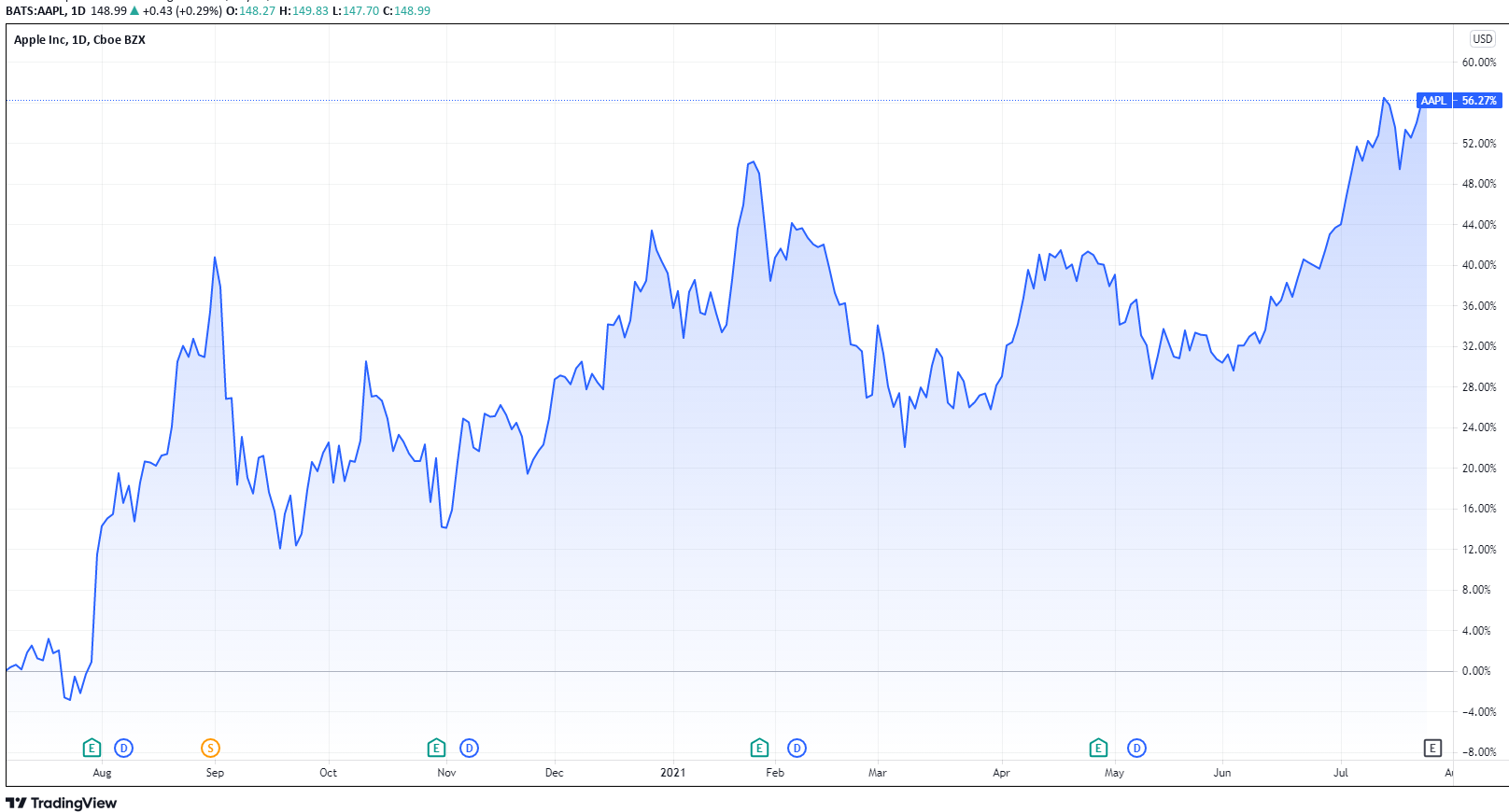Open the USD currency selector
Viewport: 1509px width, 812px height.
(1483, 38)
